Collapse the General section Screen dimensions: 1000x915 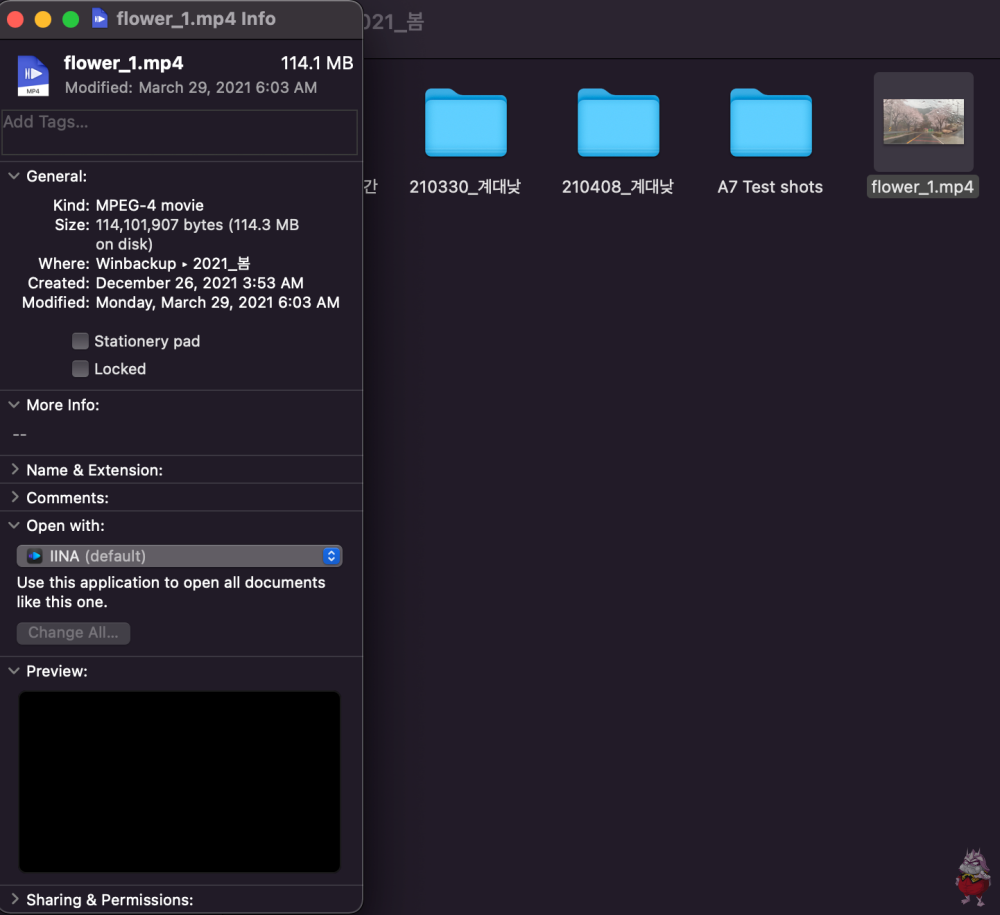[x=14, y=176]
